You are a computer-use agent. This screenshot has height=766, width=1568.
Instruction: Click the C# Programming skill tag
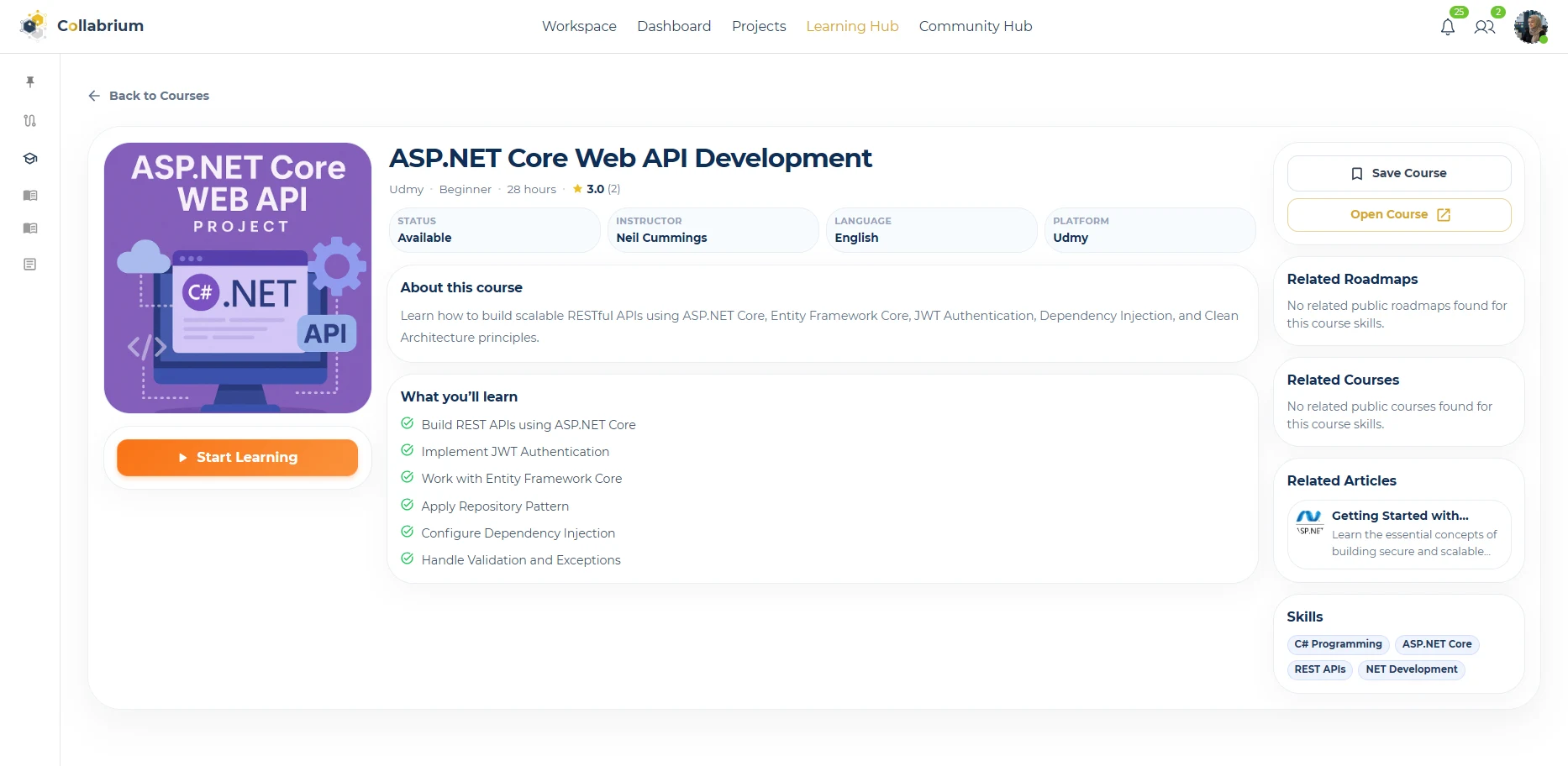(x=1338, y=644)
